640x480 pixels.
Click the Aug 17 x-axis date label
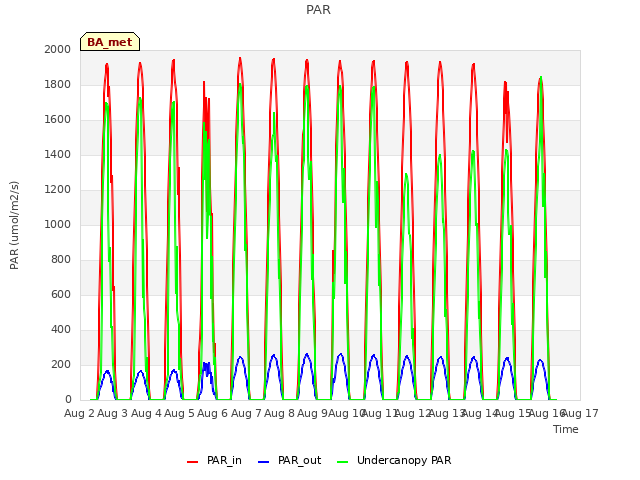(580, 413)
